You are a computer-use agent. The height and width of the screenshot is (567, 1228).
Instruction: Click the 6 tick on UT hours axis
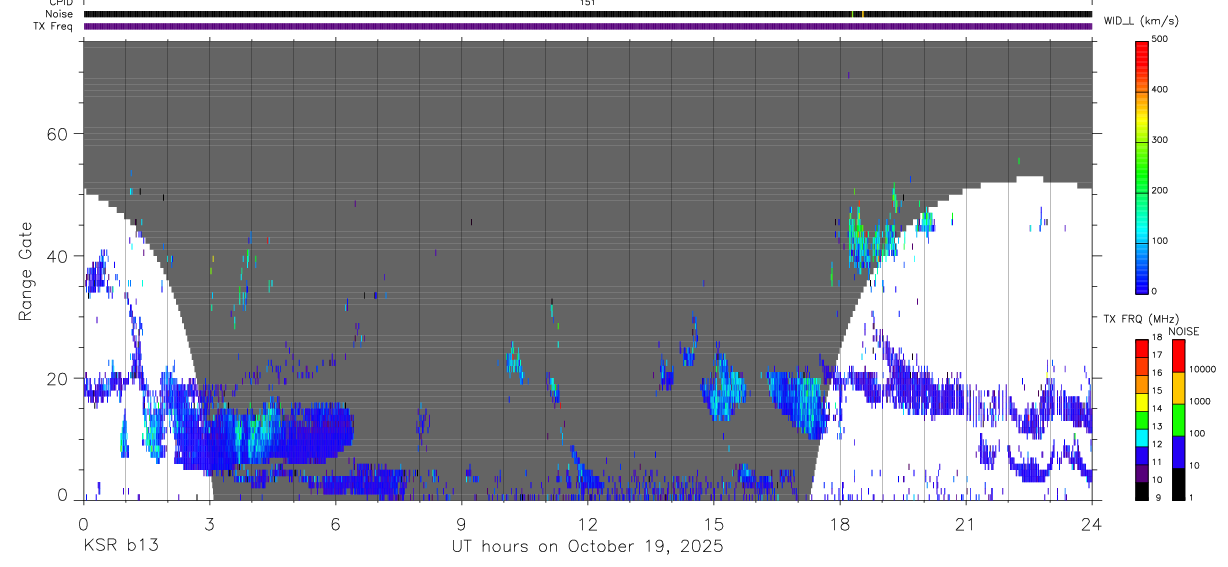[x=336, y=523]
